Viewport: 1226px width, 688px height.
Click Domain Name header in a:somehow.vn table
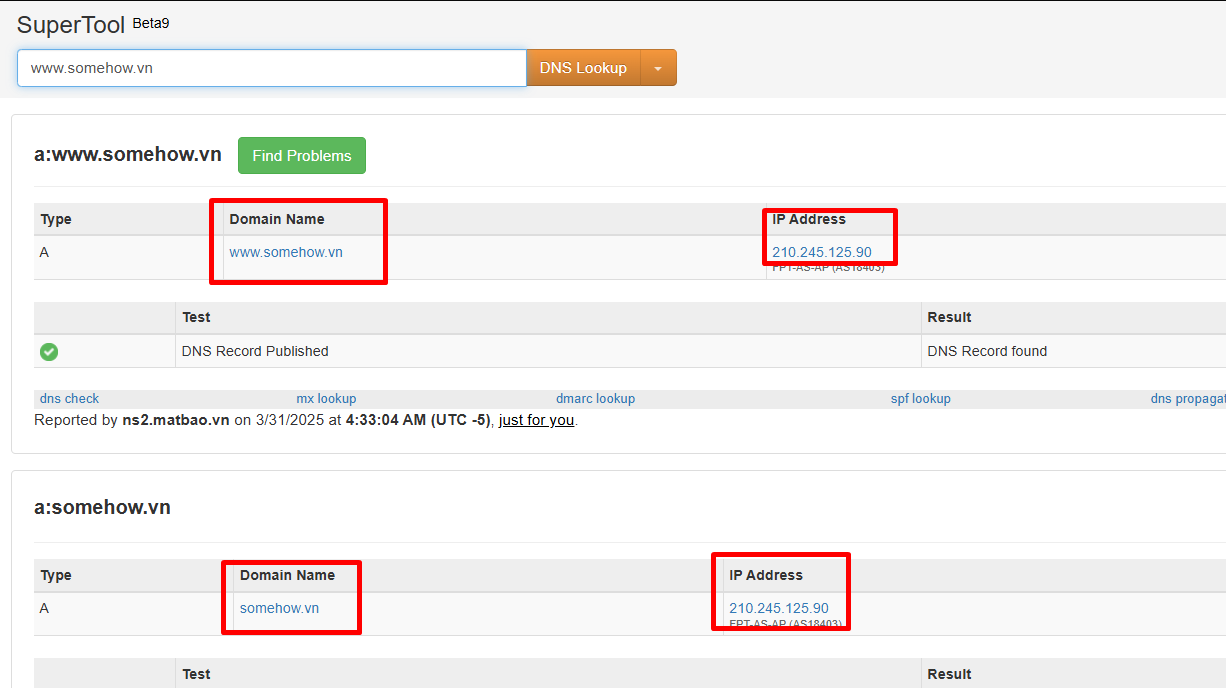tap(287, 575)
